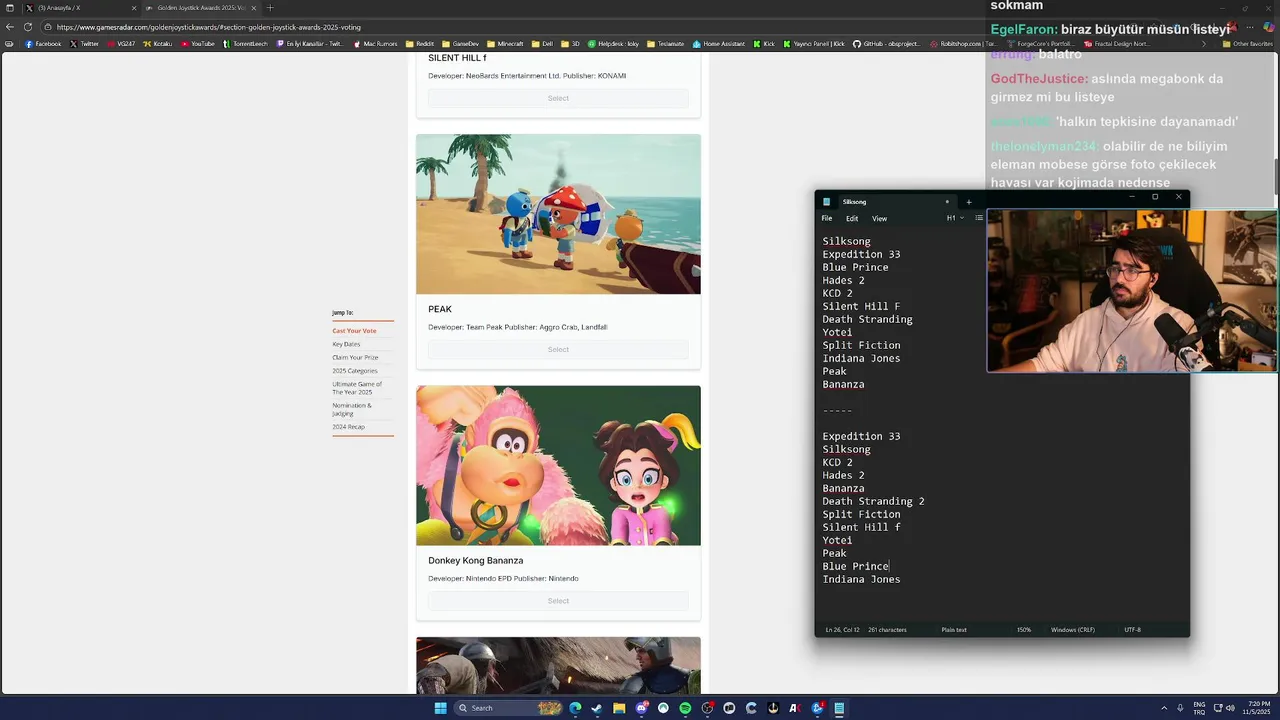
Task: Open the Minecraft bookmarks folder
Action: pyautogui.click(x=505, y=44)
